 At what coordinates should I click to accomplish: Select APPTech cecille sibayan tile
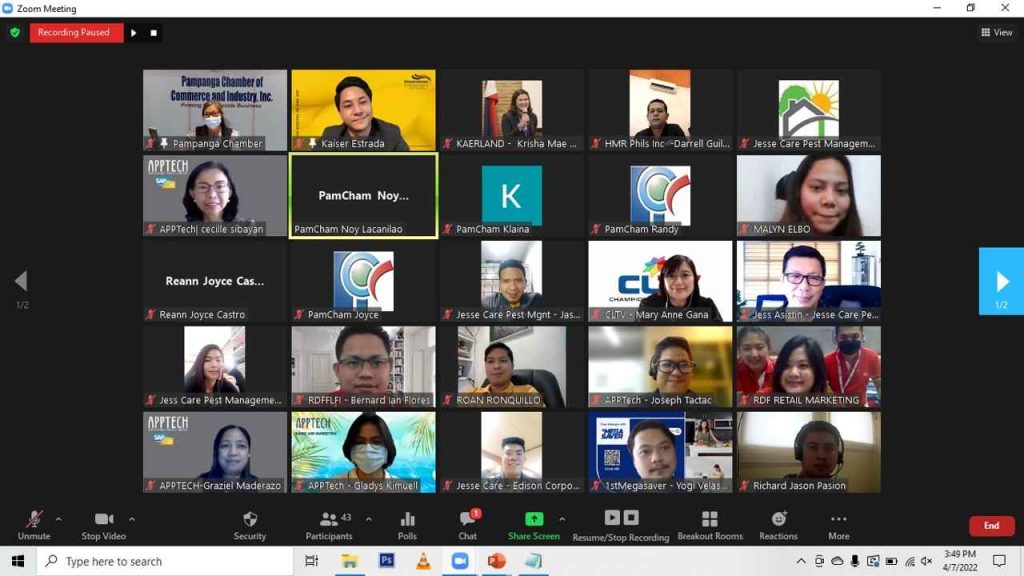(215, 196)
